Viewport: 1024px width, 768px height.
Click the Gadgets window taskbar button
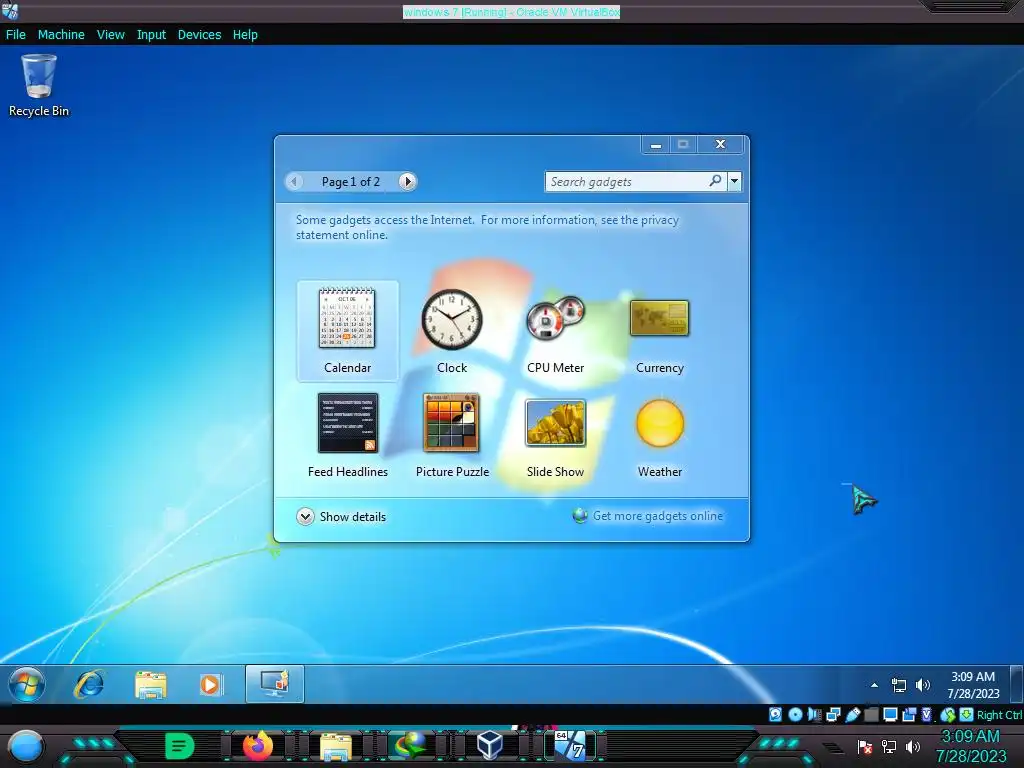[275, 684]
